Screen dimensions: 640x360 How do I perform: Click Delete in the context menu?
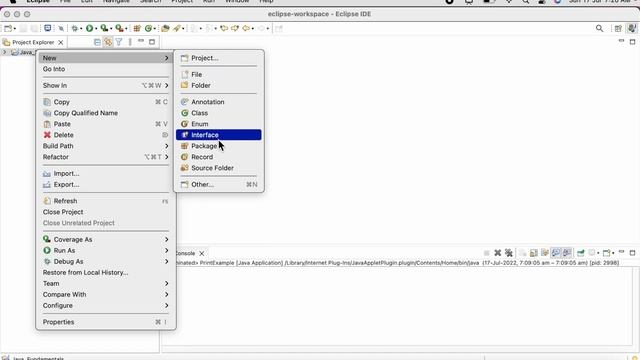105,135
